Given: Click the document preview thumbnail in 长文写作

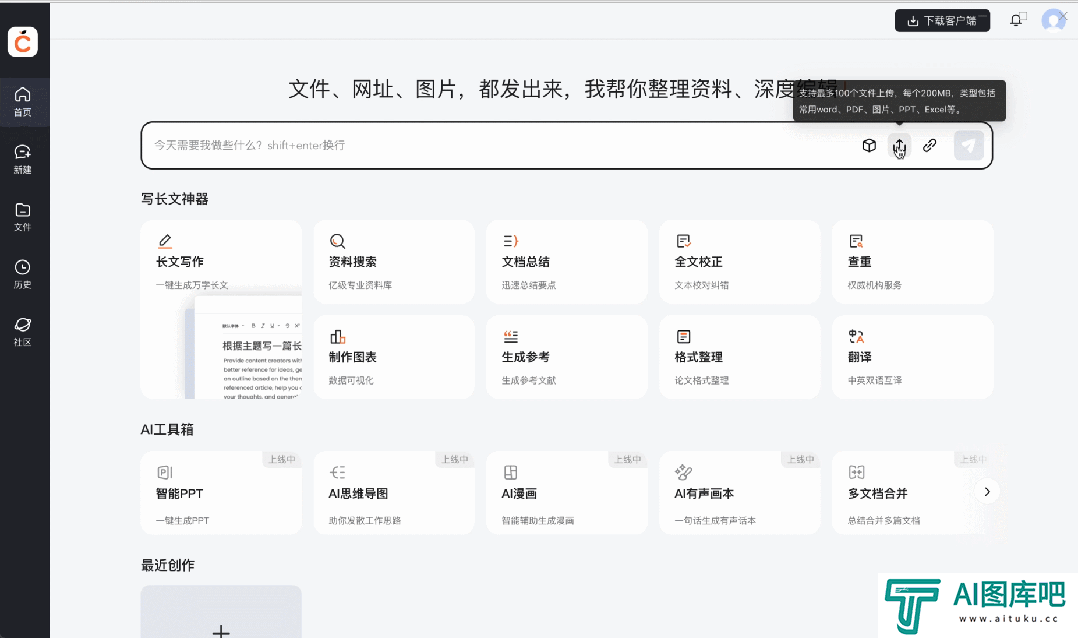Looking at the screenshot, I should (x=244, y=347).
